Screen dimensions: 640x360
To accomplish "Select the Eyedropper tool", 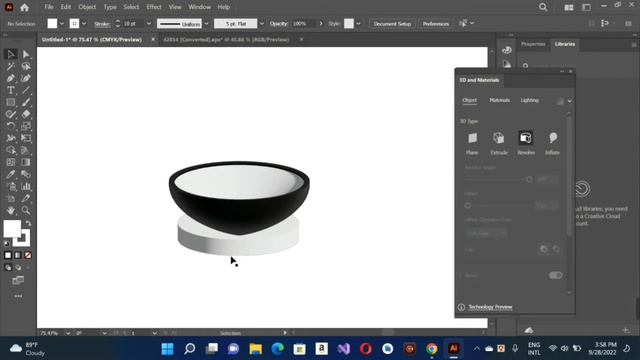I will click(11, 174).
